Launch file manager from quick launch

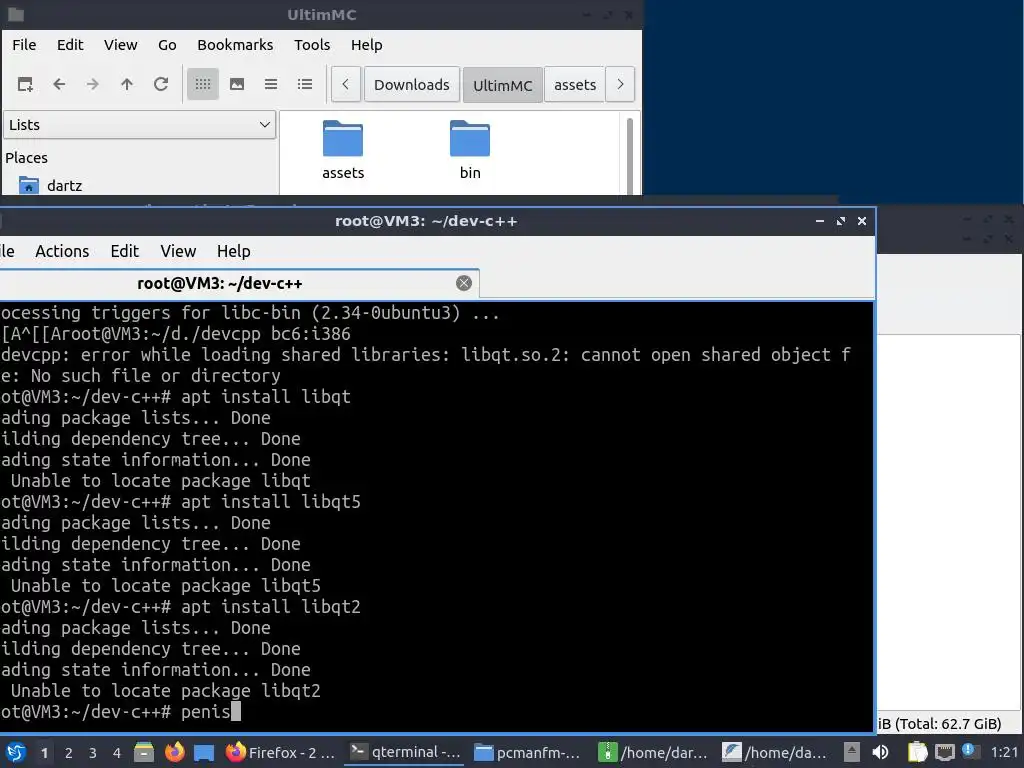144,752
